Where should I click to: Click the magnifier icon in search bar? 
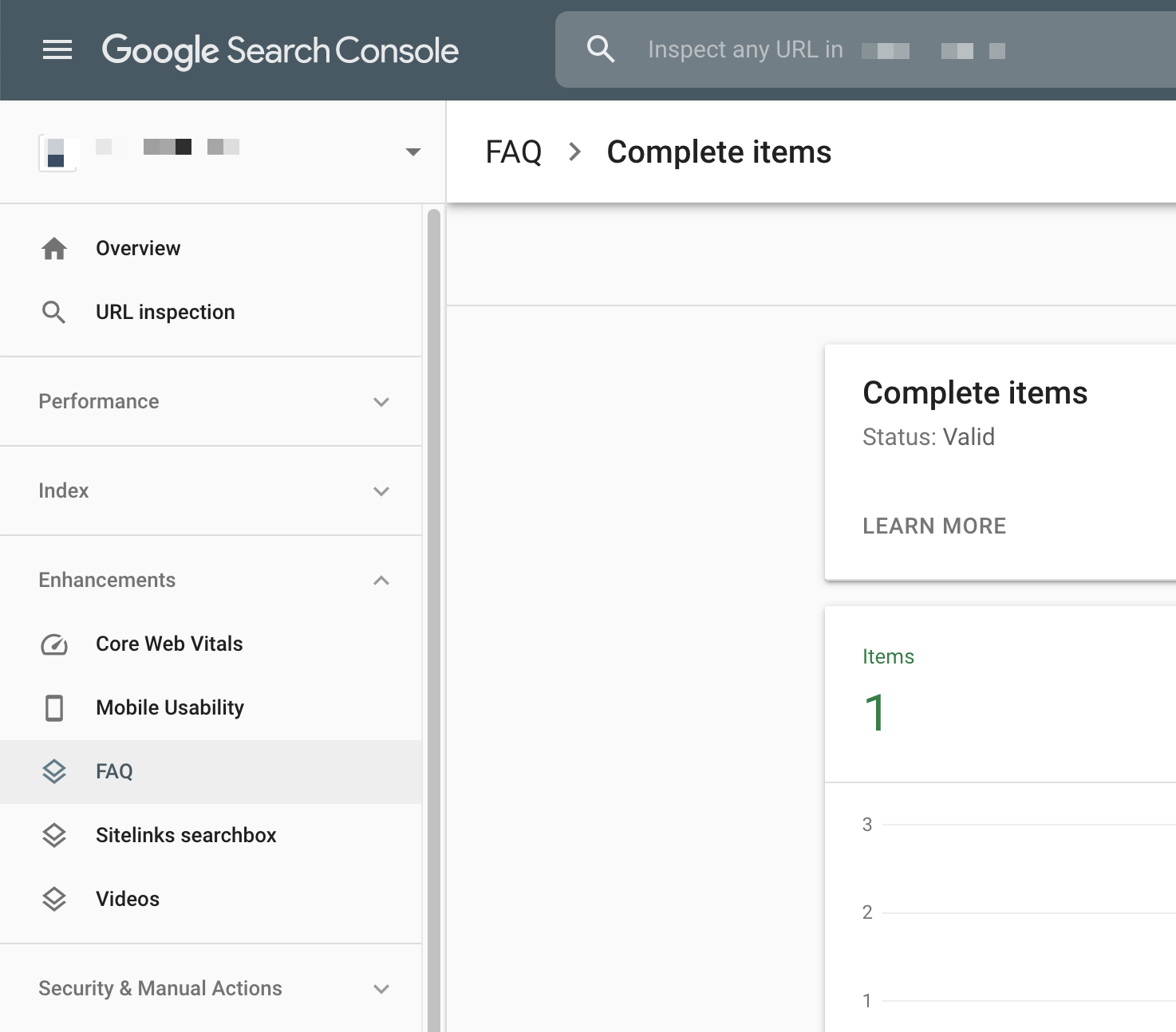tap(601, 49)
